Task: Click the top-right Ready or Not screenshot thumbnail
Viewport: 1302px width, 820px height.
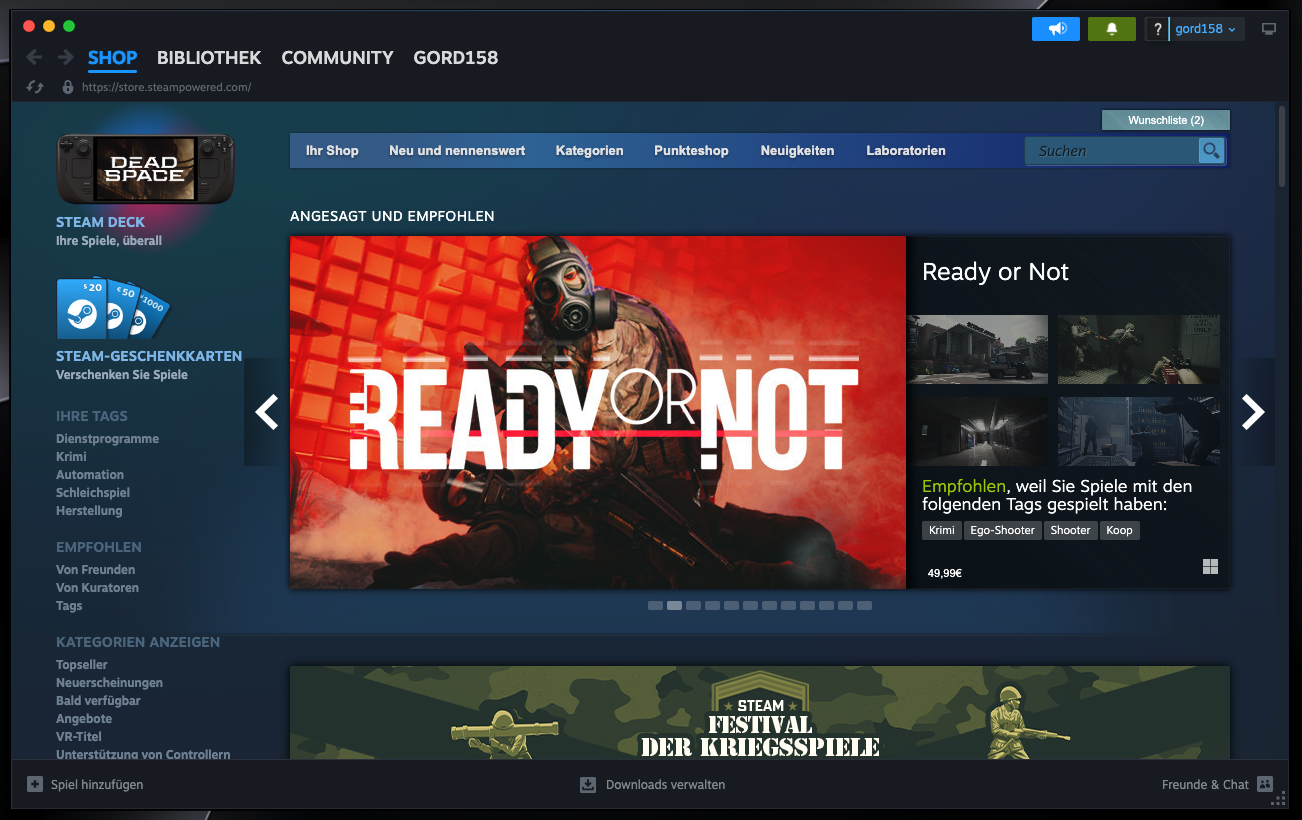Action: [x=1138, y=349]
